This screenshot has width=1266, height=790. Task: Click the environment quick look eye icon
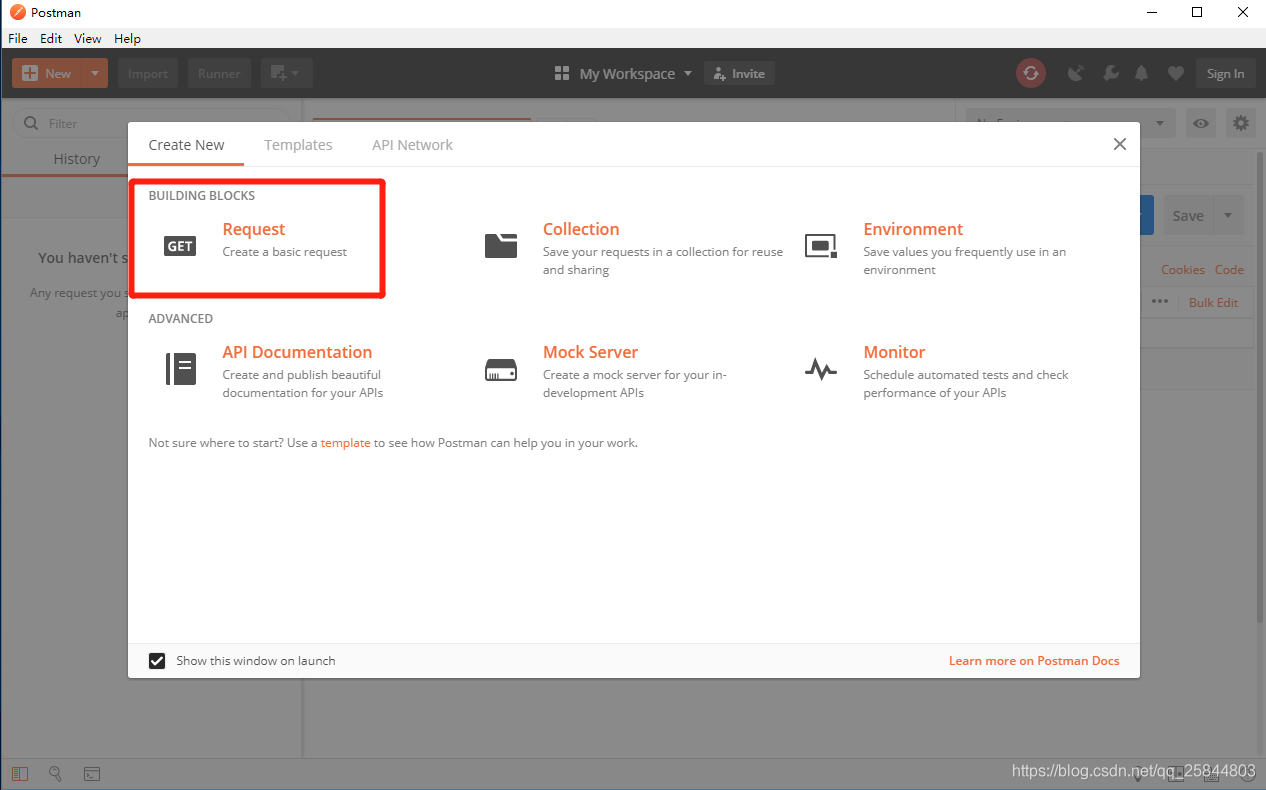(1201, 124)
